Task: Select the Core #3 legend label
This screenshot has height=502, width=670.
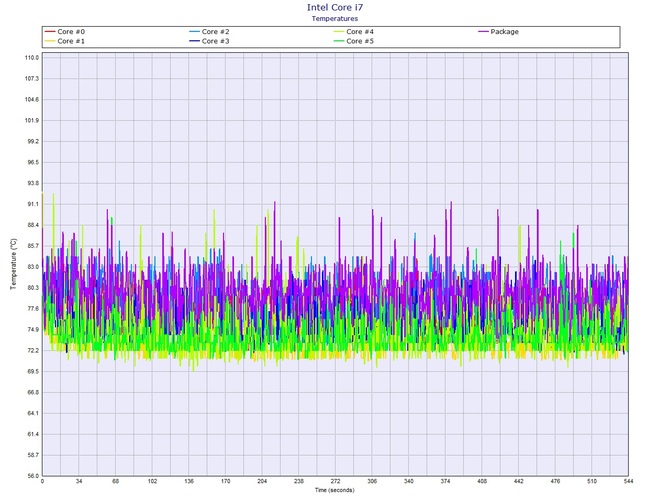Action: [x=215, y=41]
